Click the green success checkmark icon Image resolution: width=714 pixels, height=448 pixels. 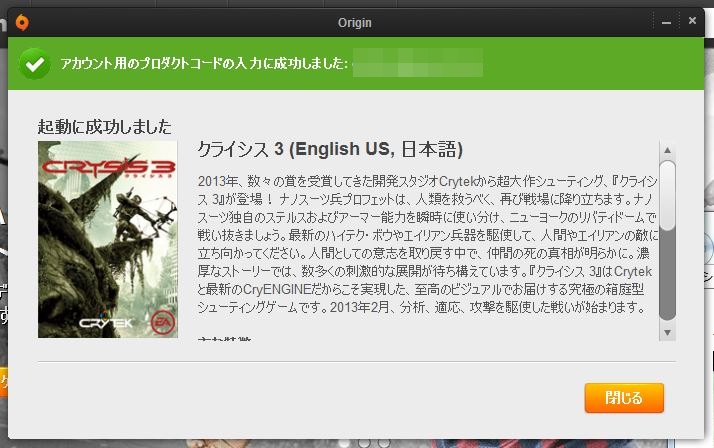pyautogui.click(x=35, y=64)
